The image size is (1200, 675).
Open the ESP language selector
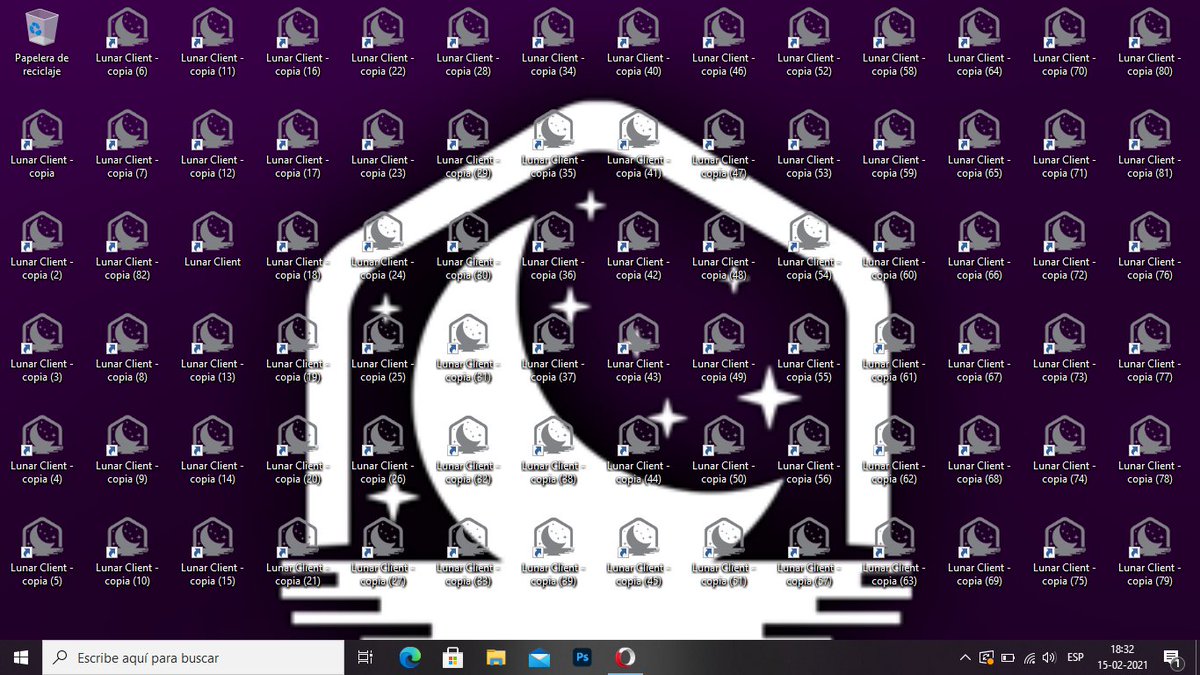click(1075, 657)
